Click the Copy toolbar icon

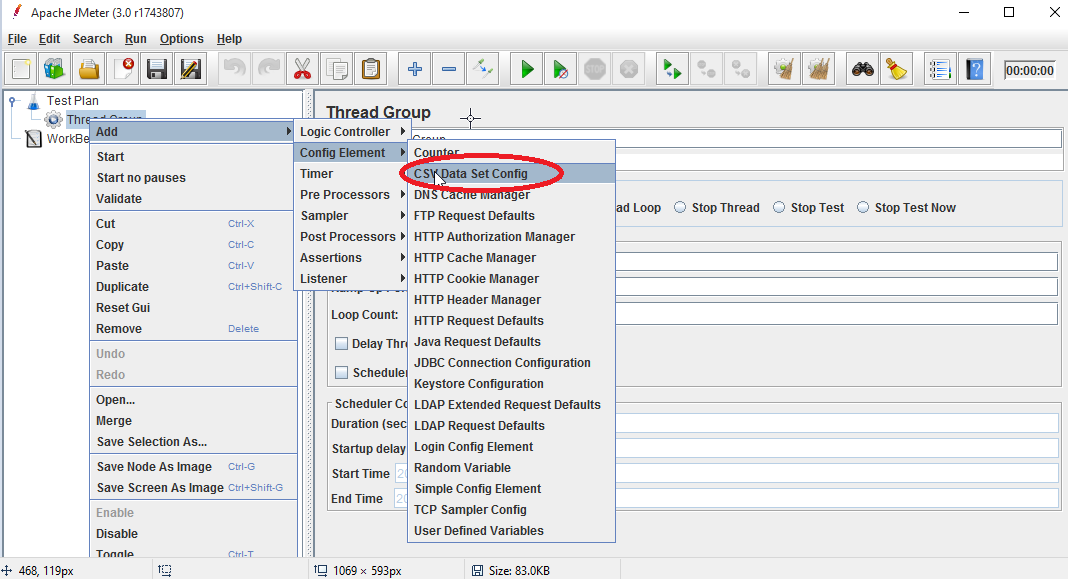click(x=337, y=69)
